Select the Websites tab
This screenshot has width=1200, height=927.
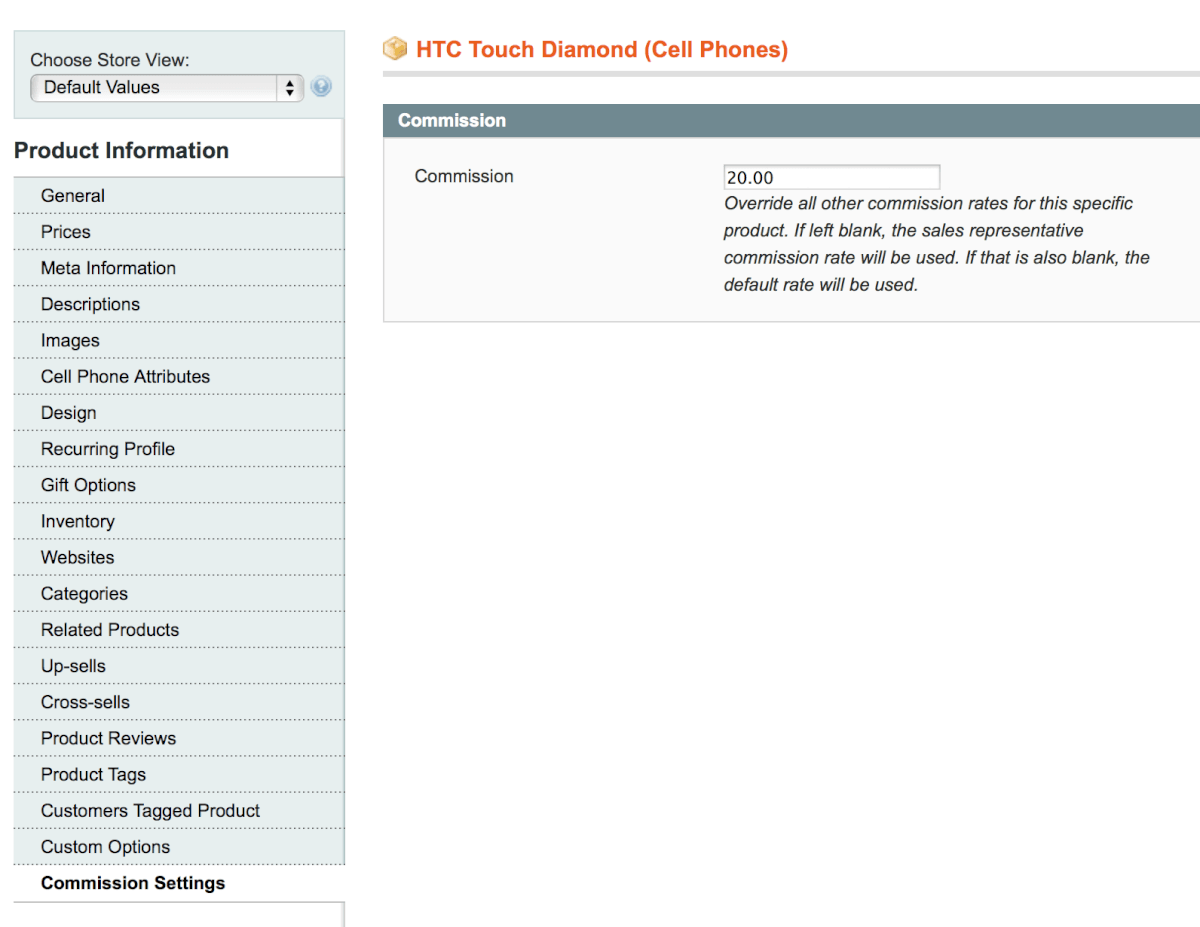point(77,558)
